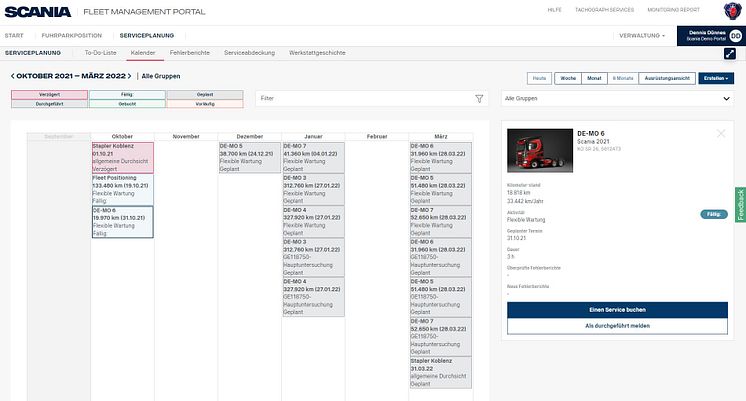Toggle the Geplant status filter
746x401 pixels.
pyautogui.click(x=204, y=94)
